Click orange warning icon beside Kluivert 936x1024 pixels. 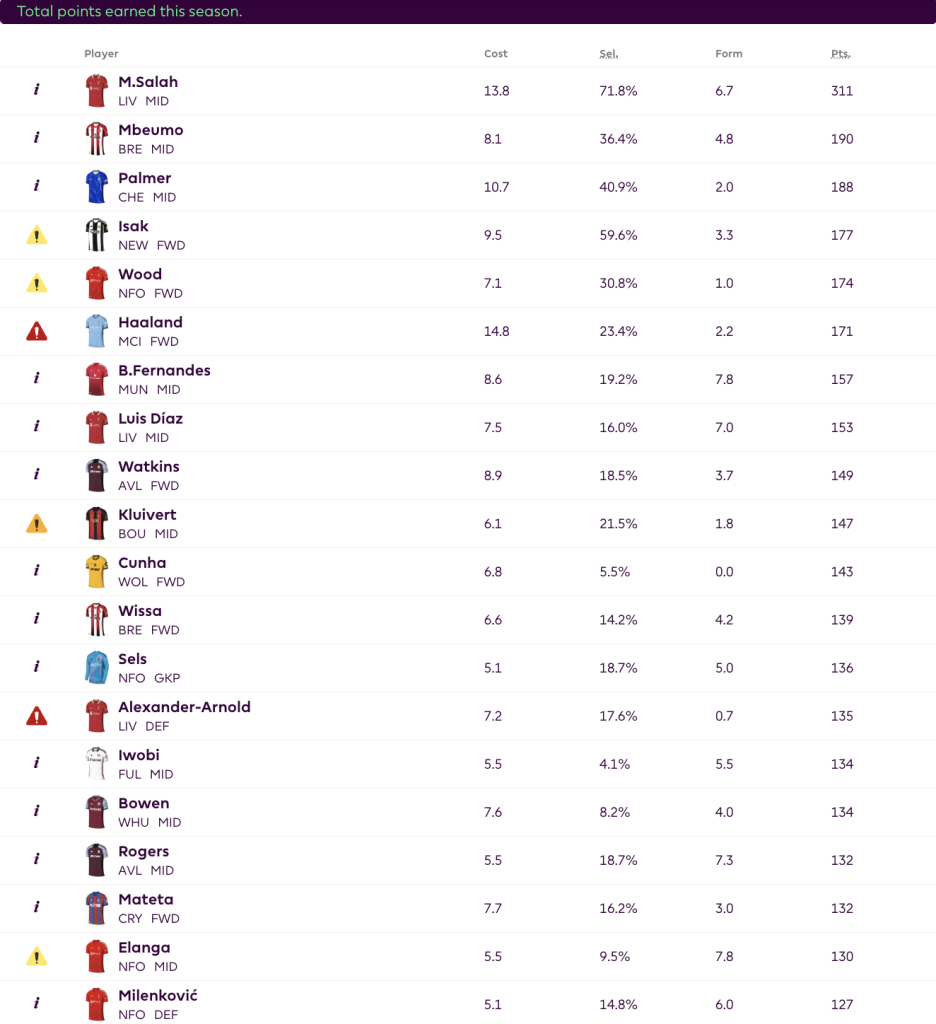(37, 523)
